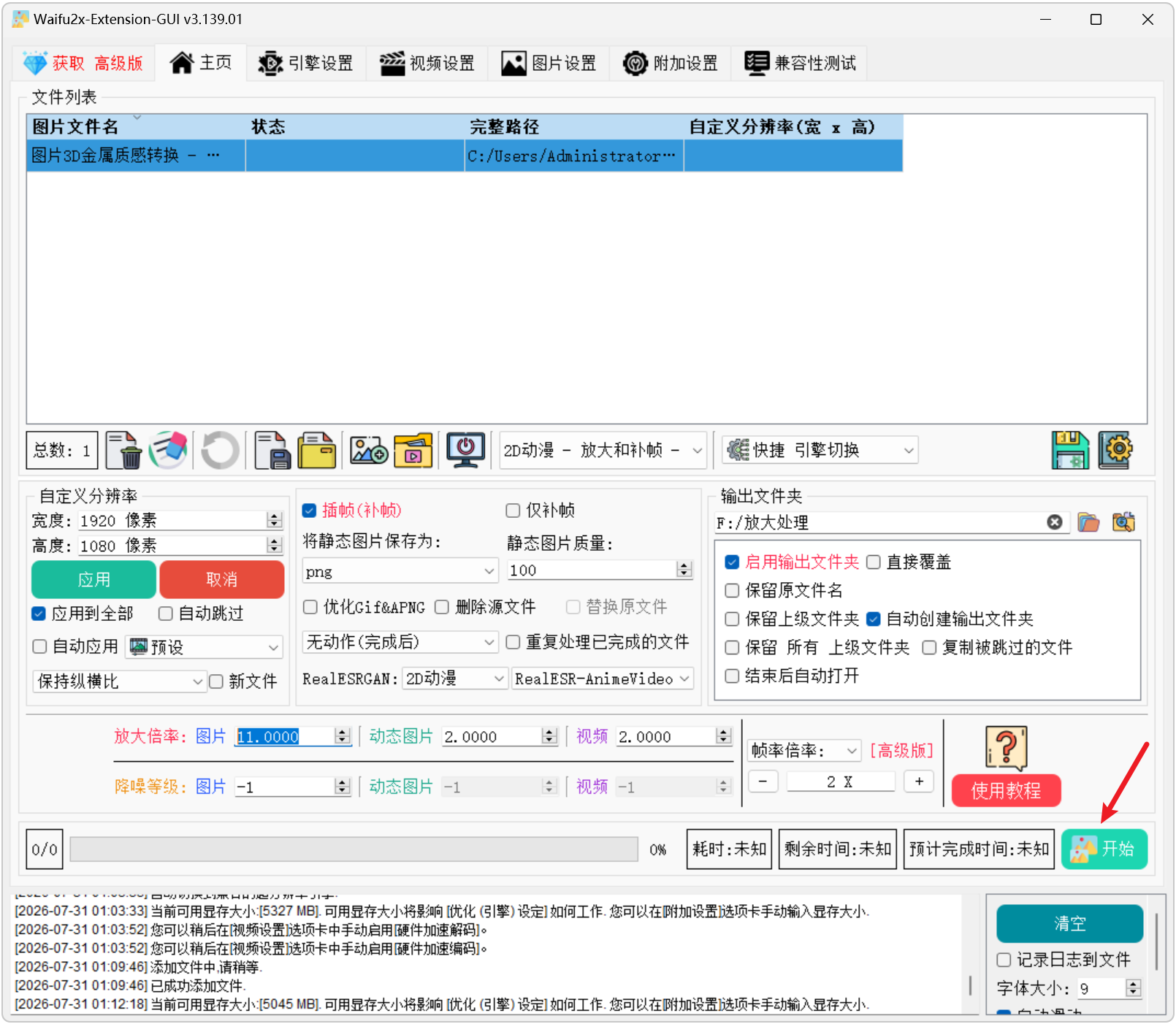1176x1024 pixels.
Task: Clear output folder path with X icon
Action: 1055,522
